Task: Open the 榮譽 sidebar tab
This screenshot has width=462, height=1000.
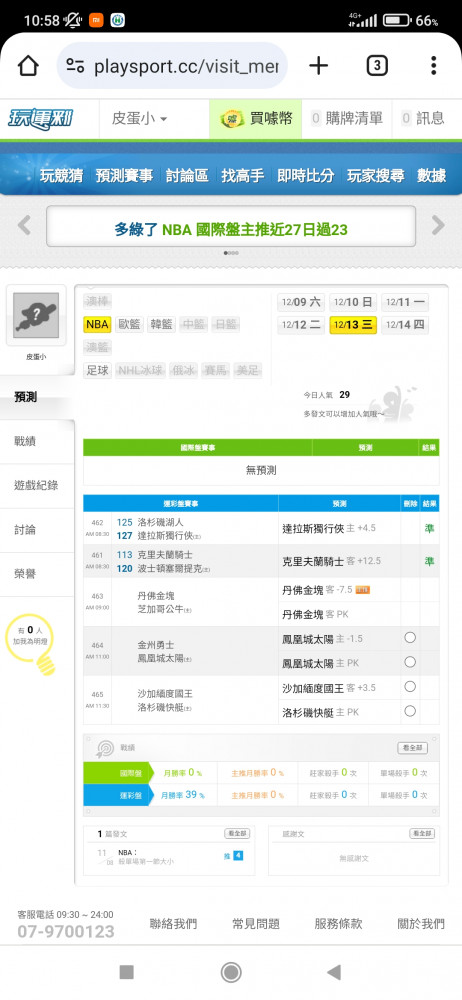Action: pyautogui.click(x=37, y=574)
